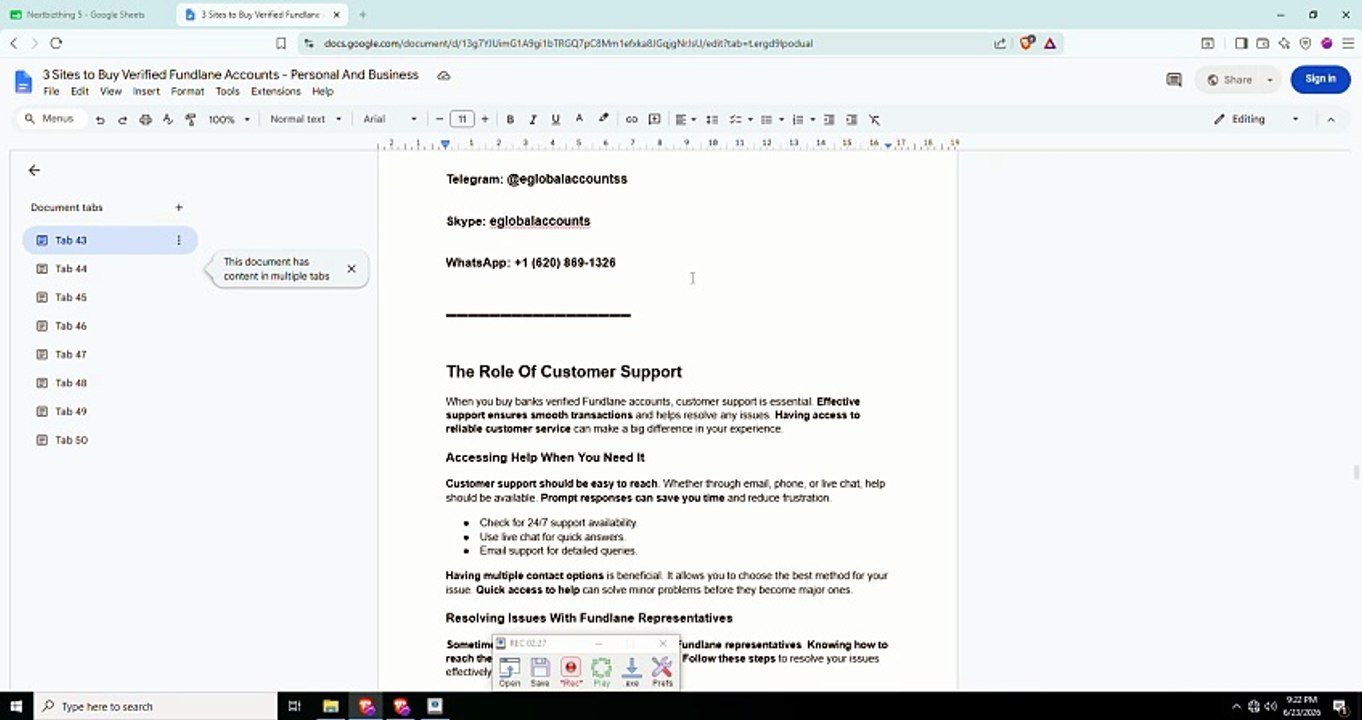Add a new document tab

[179, 207]
